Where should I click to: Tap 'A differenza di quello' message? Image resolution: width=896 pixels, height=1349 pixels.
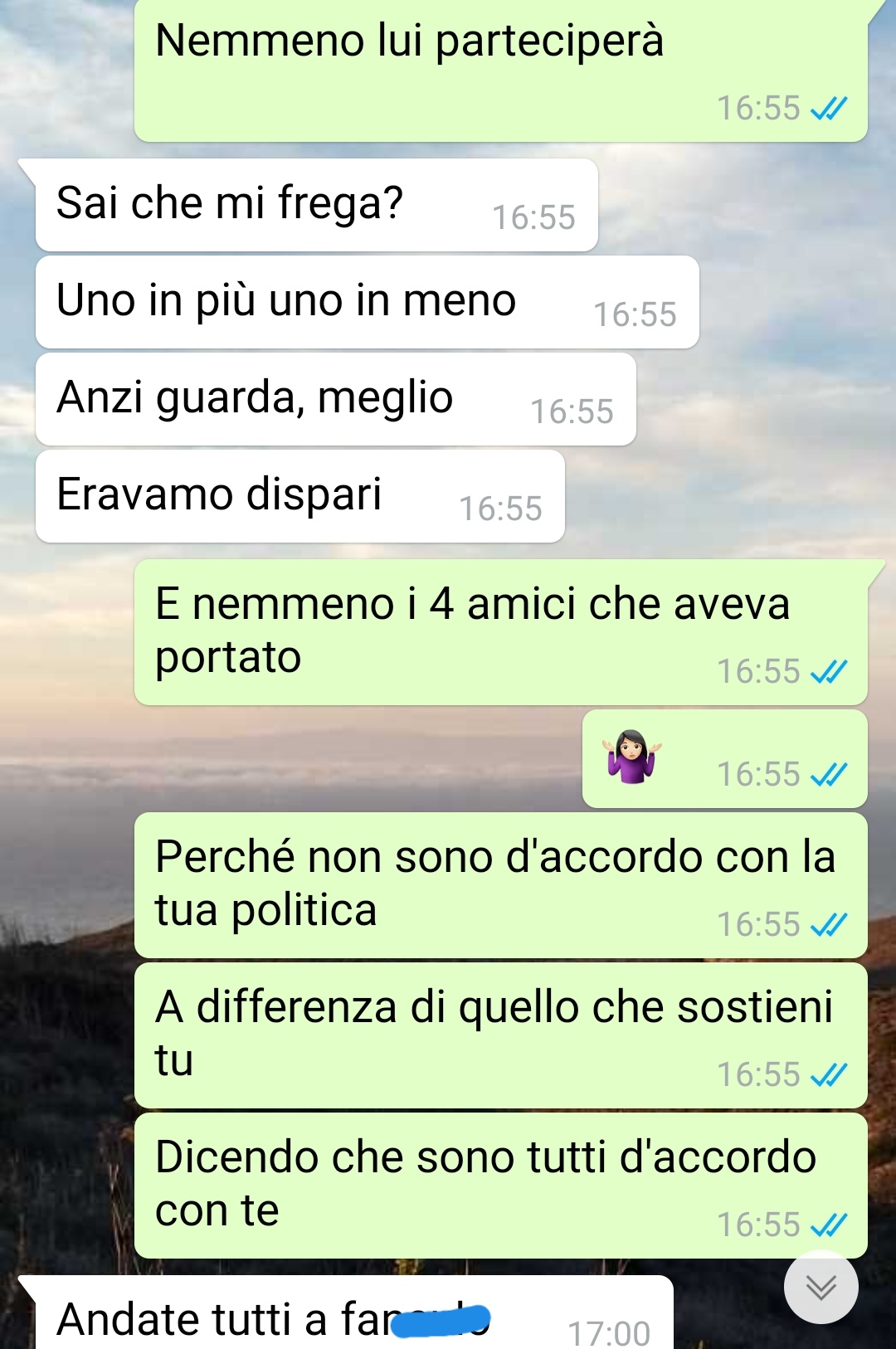pos(501,1035)
